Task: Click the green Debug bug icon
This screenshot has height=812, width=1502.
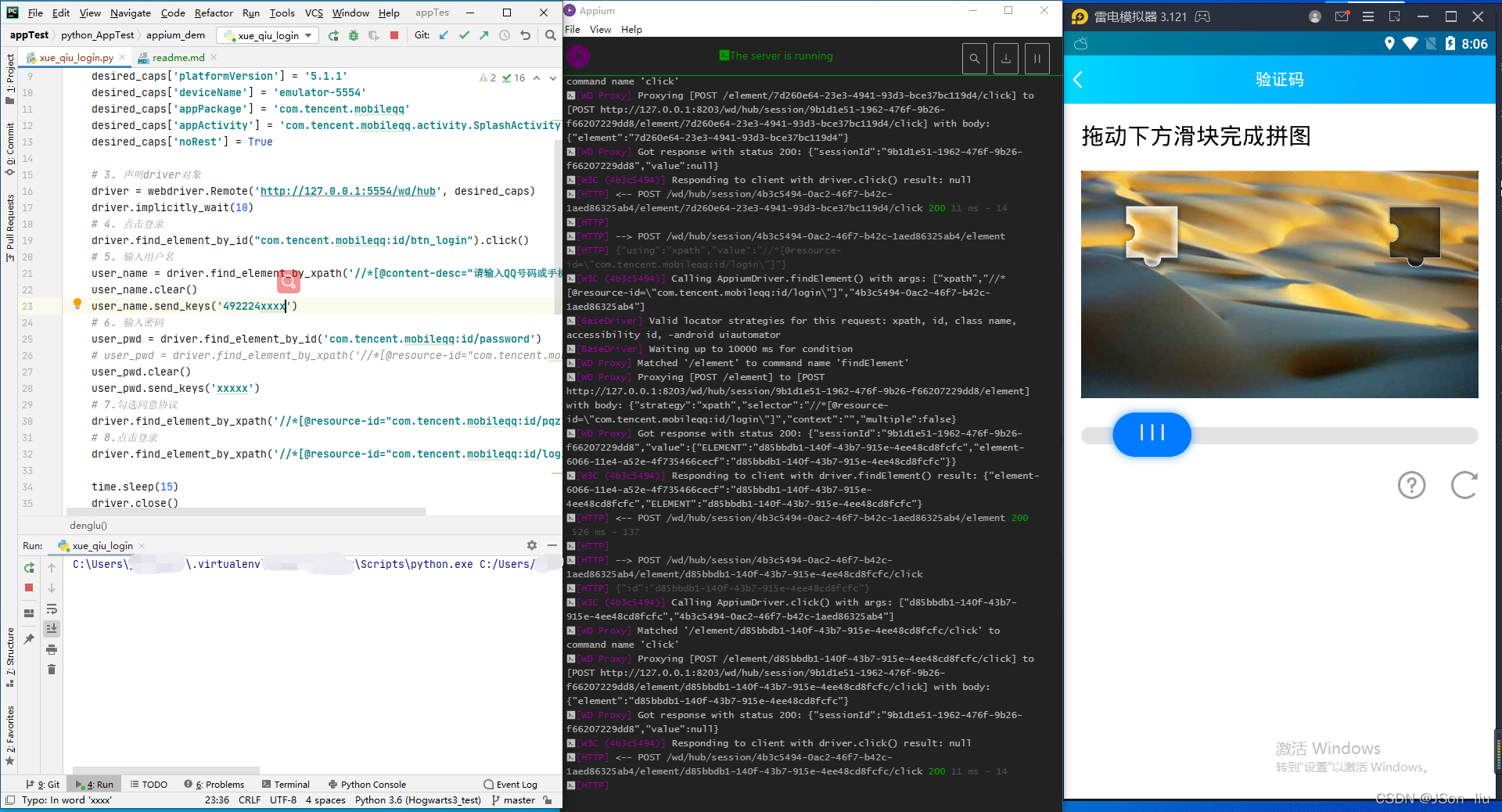Action: (354, 35)
